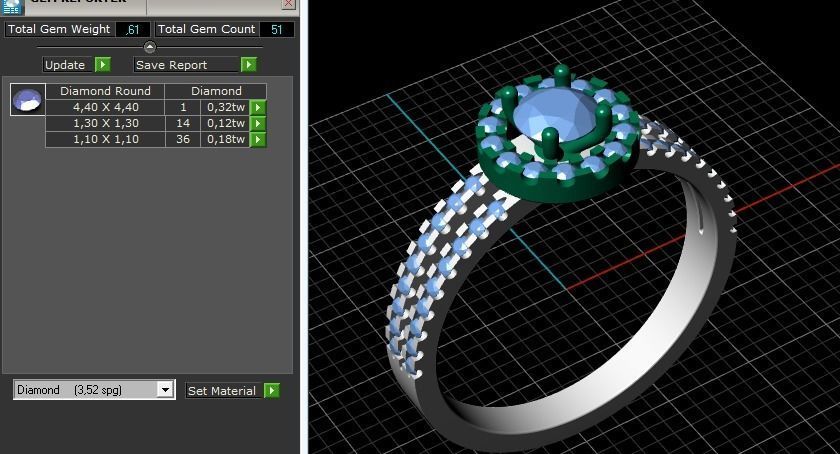Click green arrow in the 0,18tw row

(x=258, y=139)
